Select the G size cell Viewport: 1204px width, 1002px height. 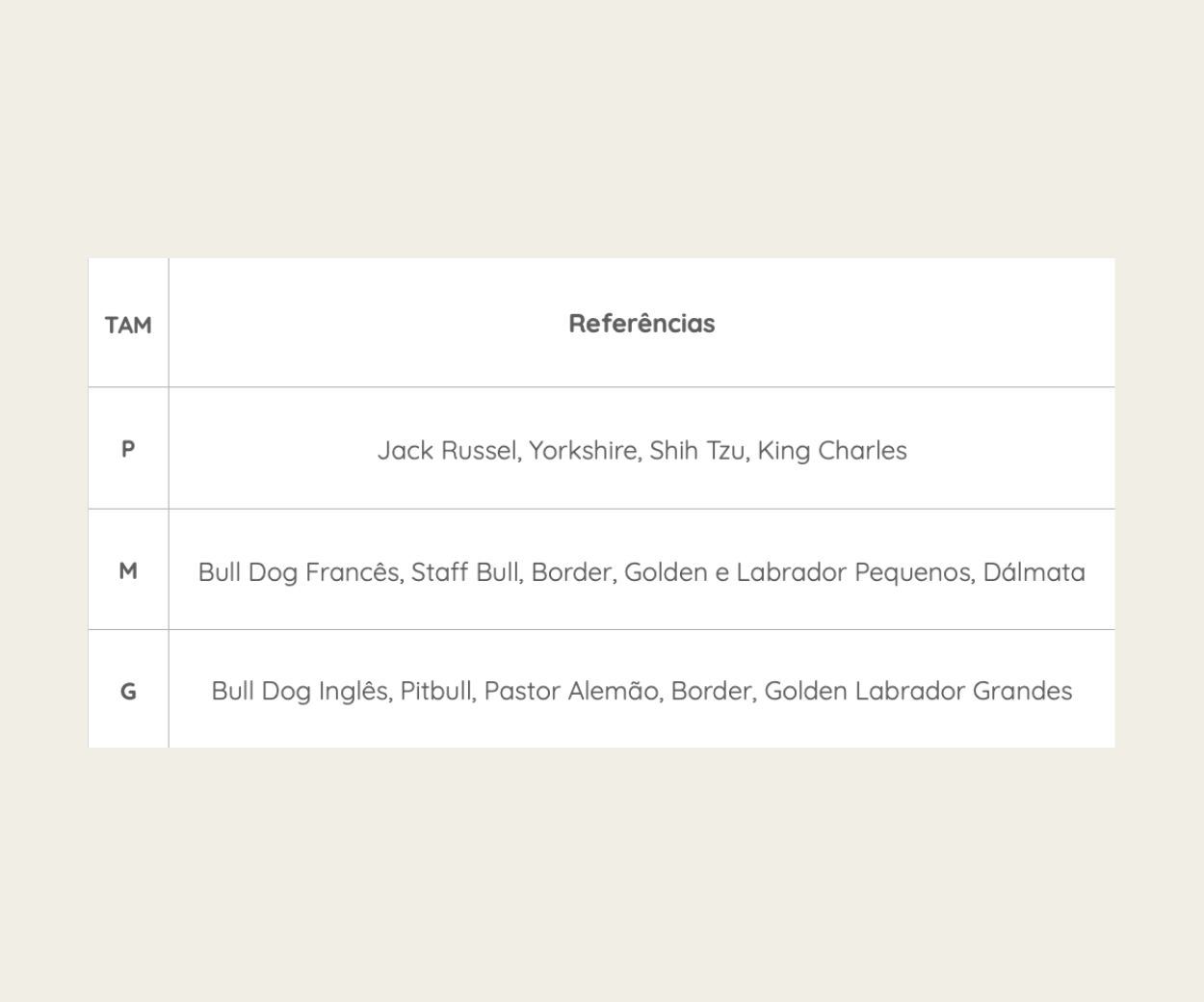128,691
